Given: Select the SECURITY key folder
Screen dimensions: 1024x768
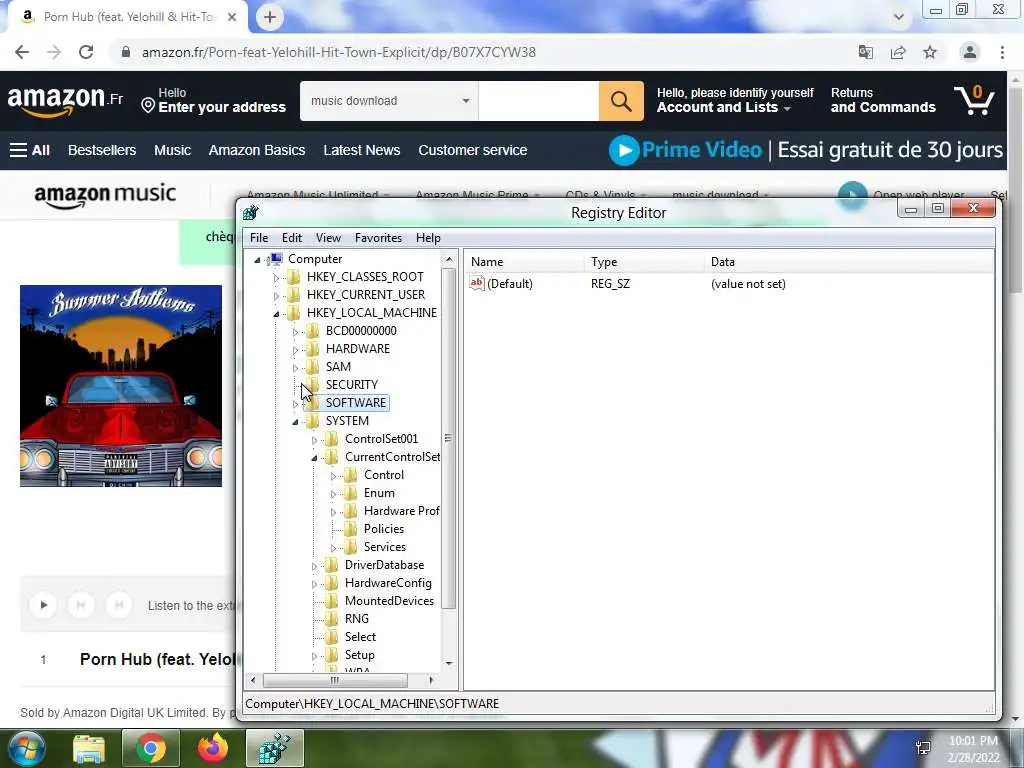Looking at the screenshot, I should [x=351, y=385].
